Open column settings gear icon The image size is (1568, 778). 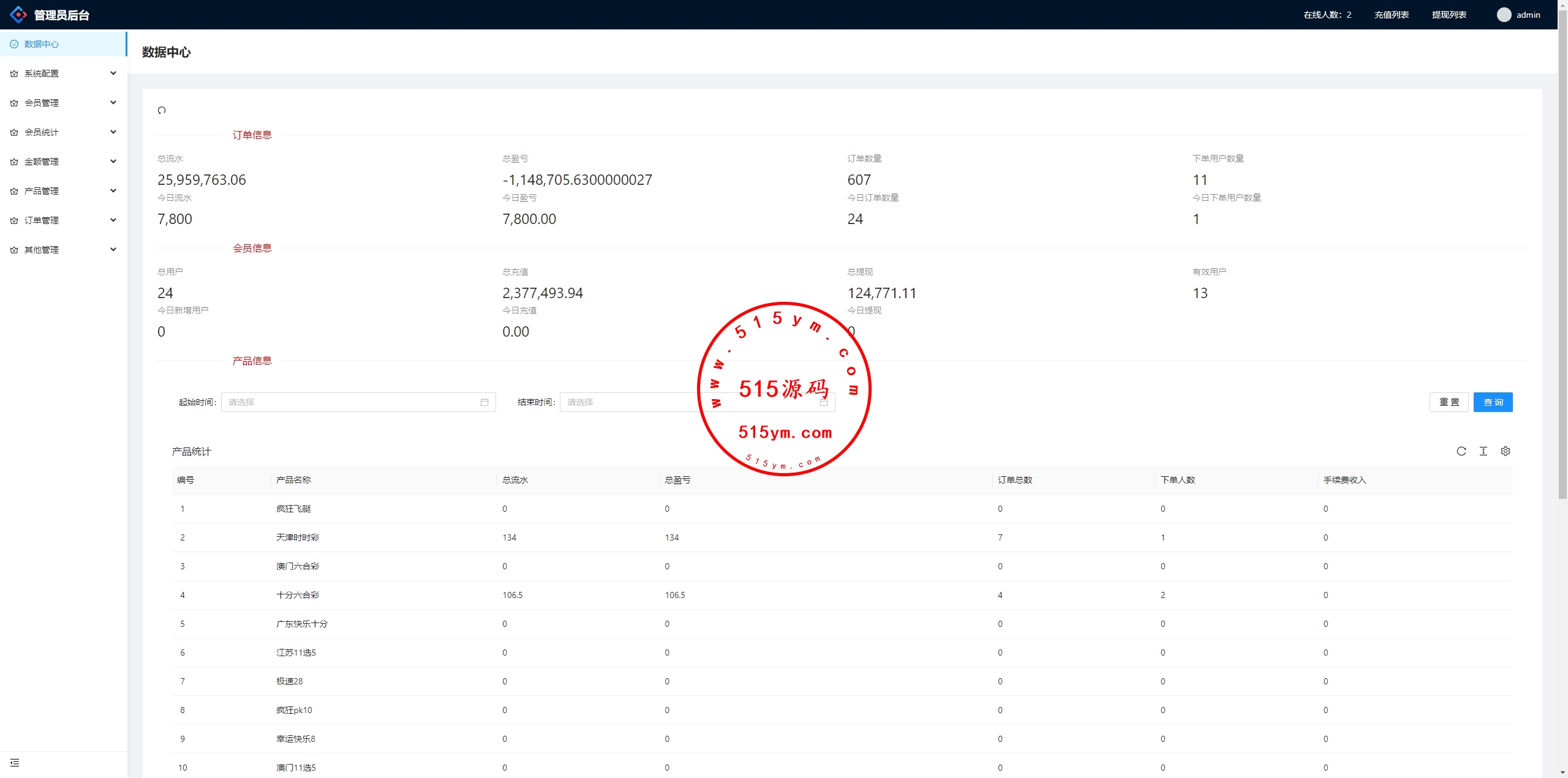(1505, 451)
